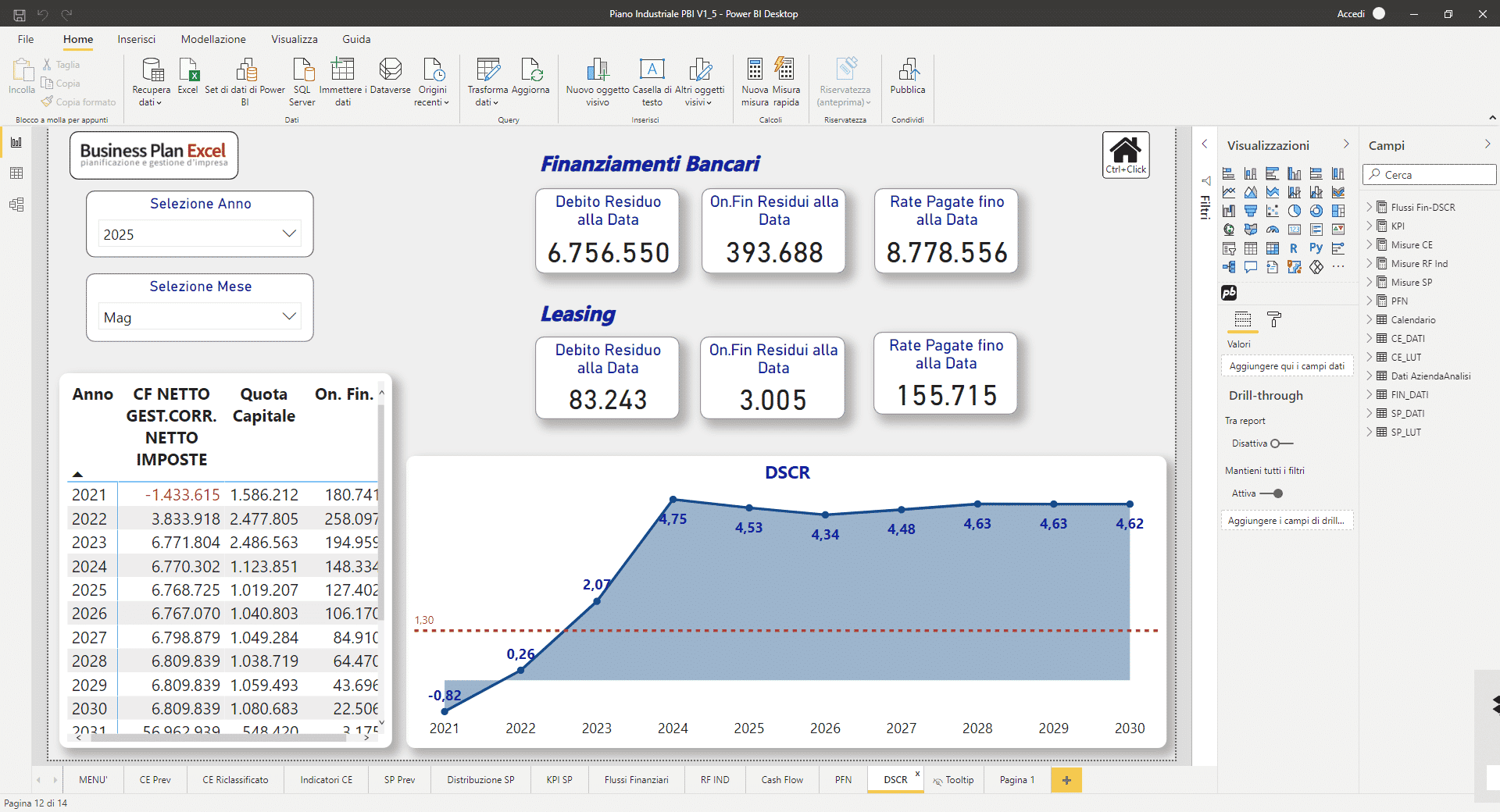Open Trasforma dati in the ribbon
This screenshot has width=1500, height=812.
coord(487,81)
